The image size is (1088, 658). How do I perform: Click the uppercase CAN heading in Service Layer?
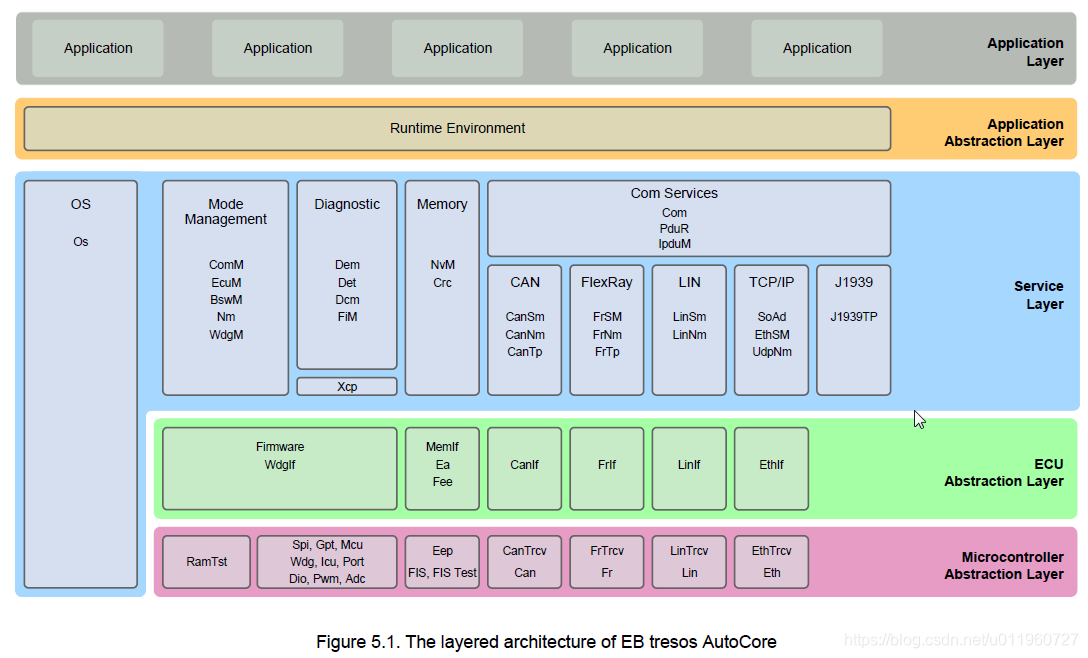click(x=525, y=282)
